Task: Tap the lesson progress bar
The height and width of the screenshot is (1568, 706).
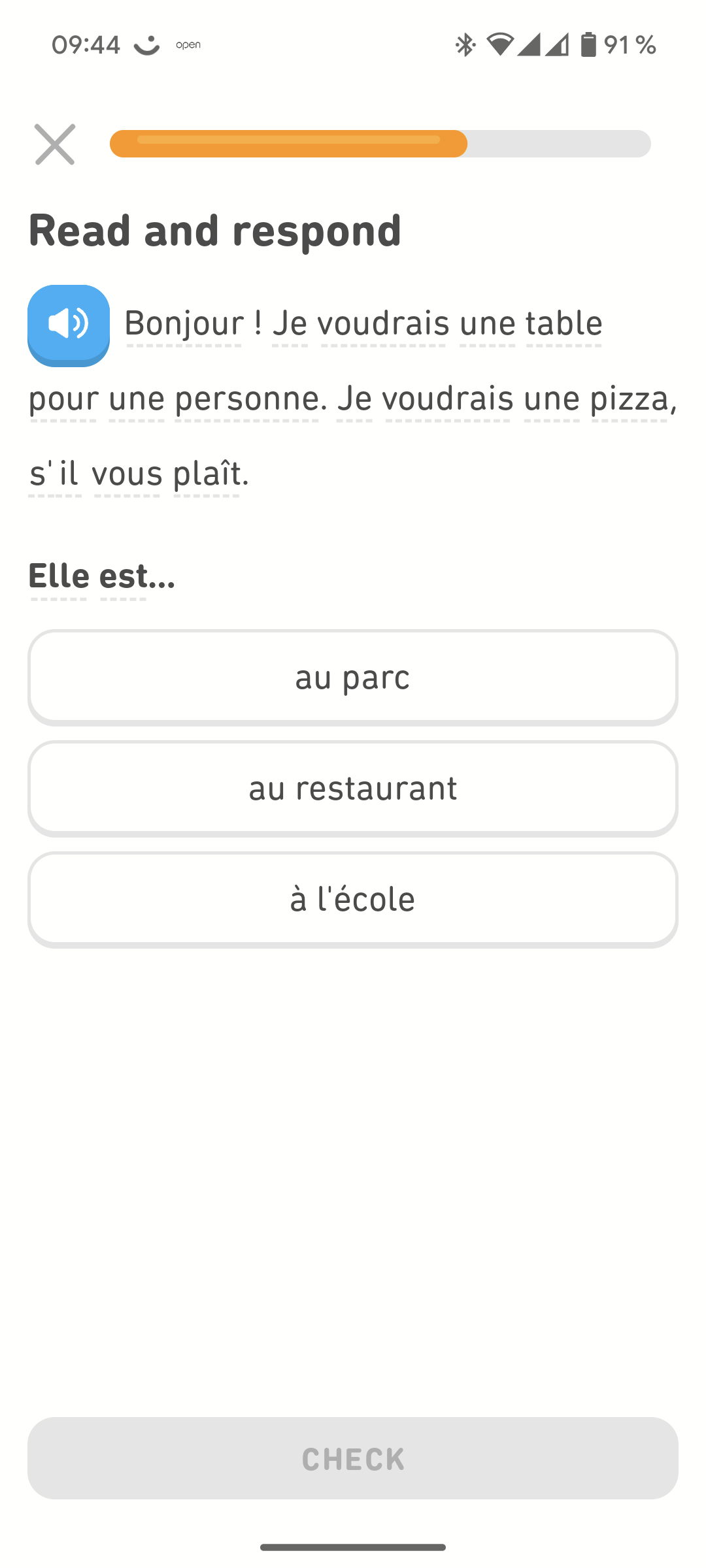Action: point(380,144)
